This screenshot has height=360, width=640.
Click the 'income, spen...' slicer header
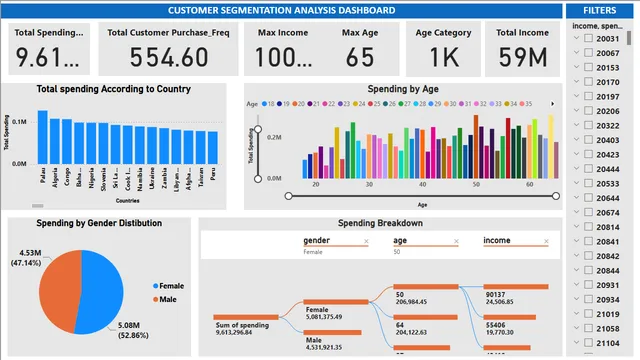click(x=598, y=26)
